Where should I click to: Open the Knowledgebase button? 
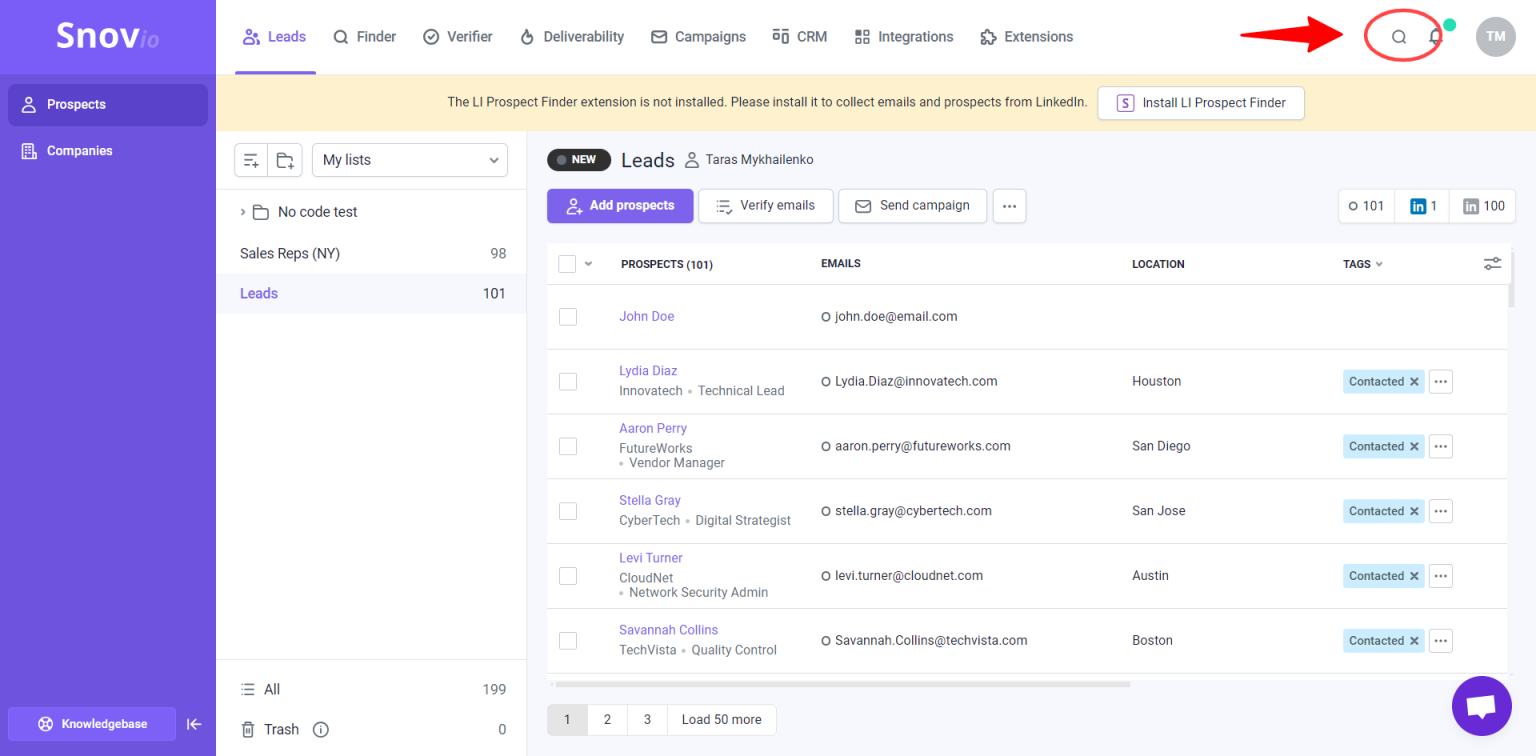coord(92,724)
